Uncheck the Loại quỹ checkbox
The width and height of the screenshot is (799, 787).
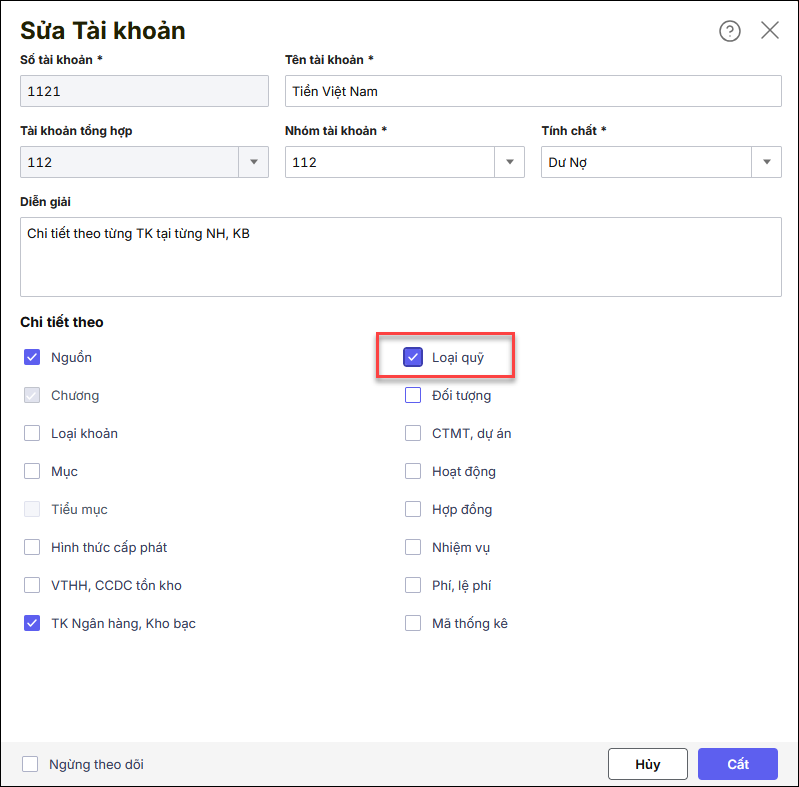coord(413,357)
